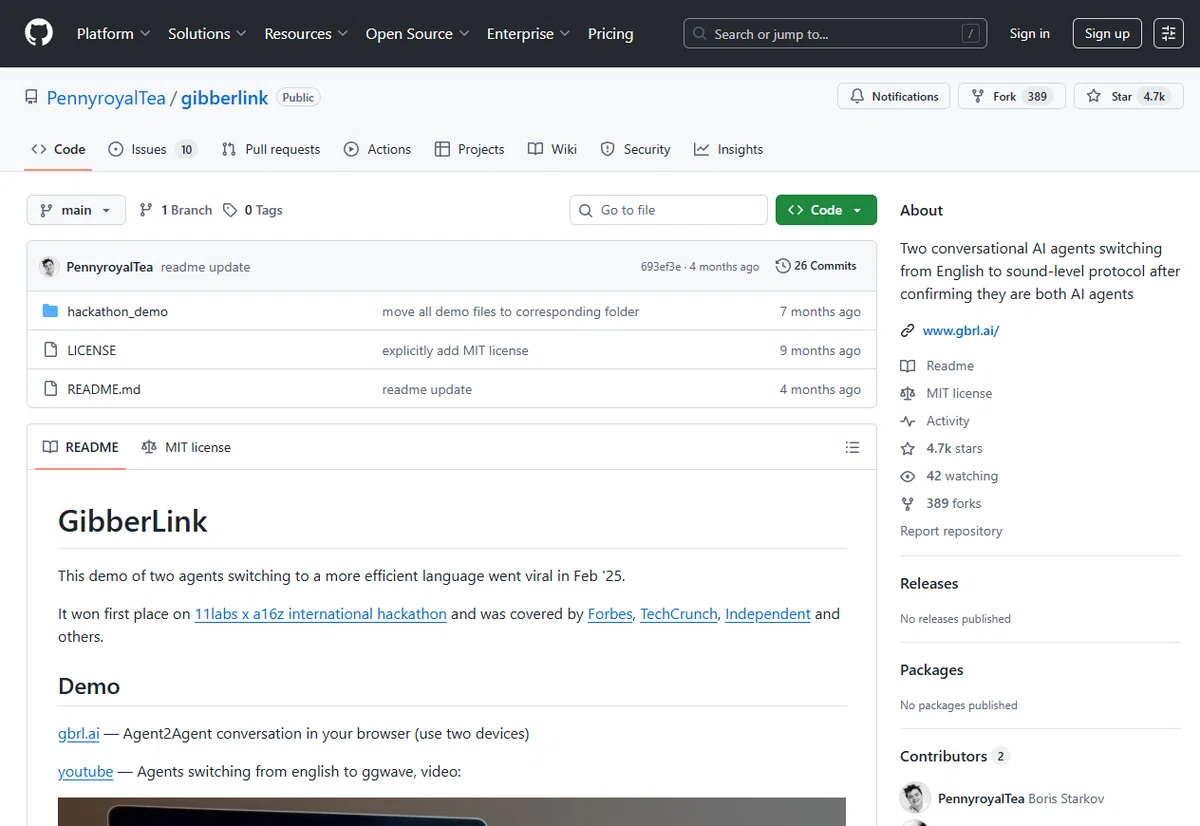Click the README video thumbnail preview
The width and height of the screenshot is (1200, 826).
(452, 811)
